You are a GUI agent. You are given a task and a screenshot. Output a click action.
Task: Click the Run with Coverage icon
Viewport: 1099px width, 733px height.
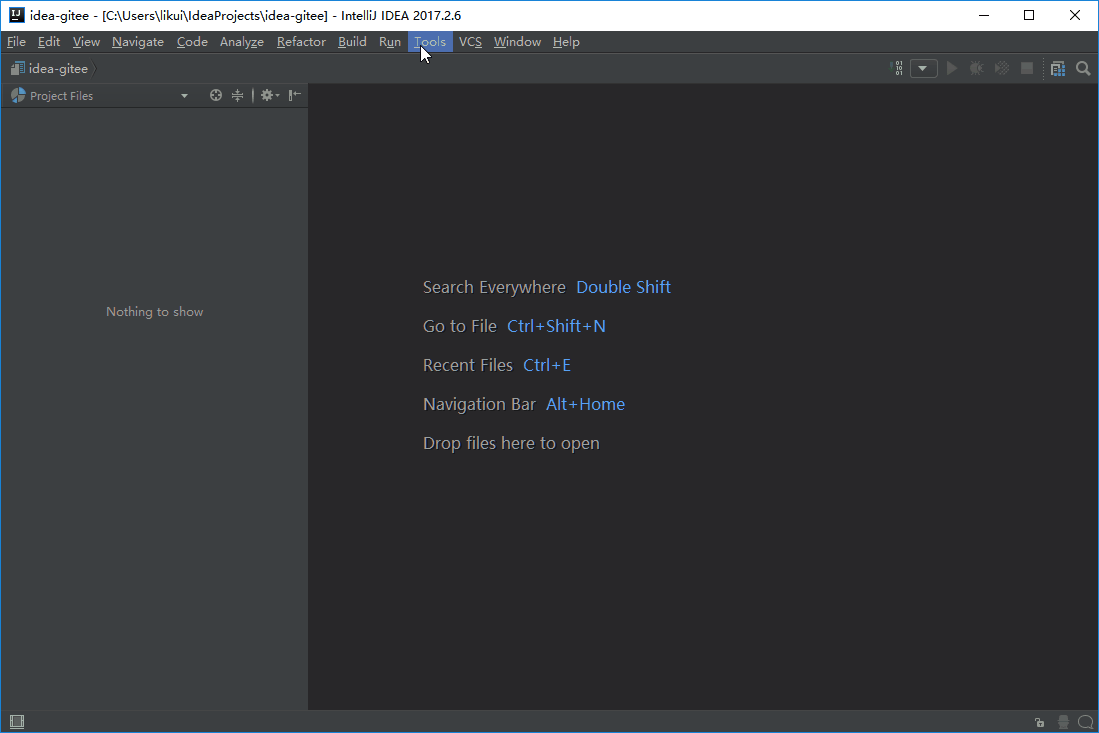point(1001,68)
